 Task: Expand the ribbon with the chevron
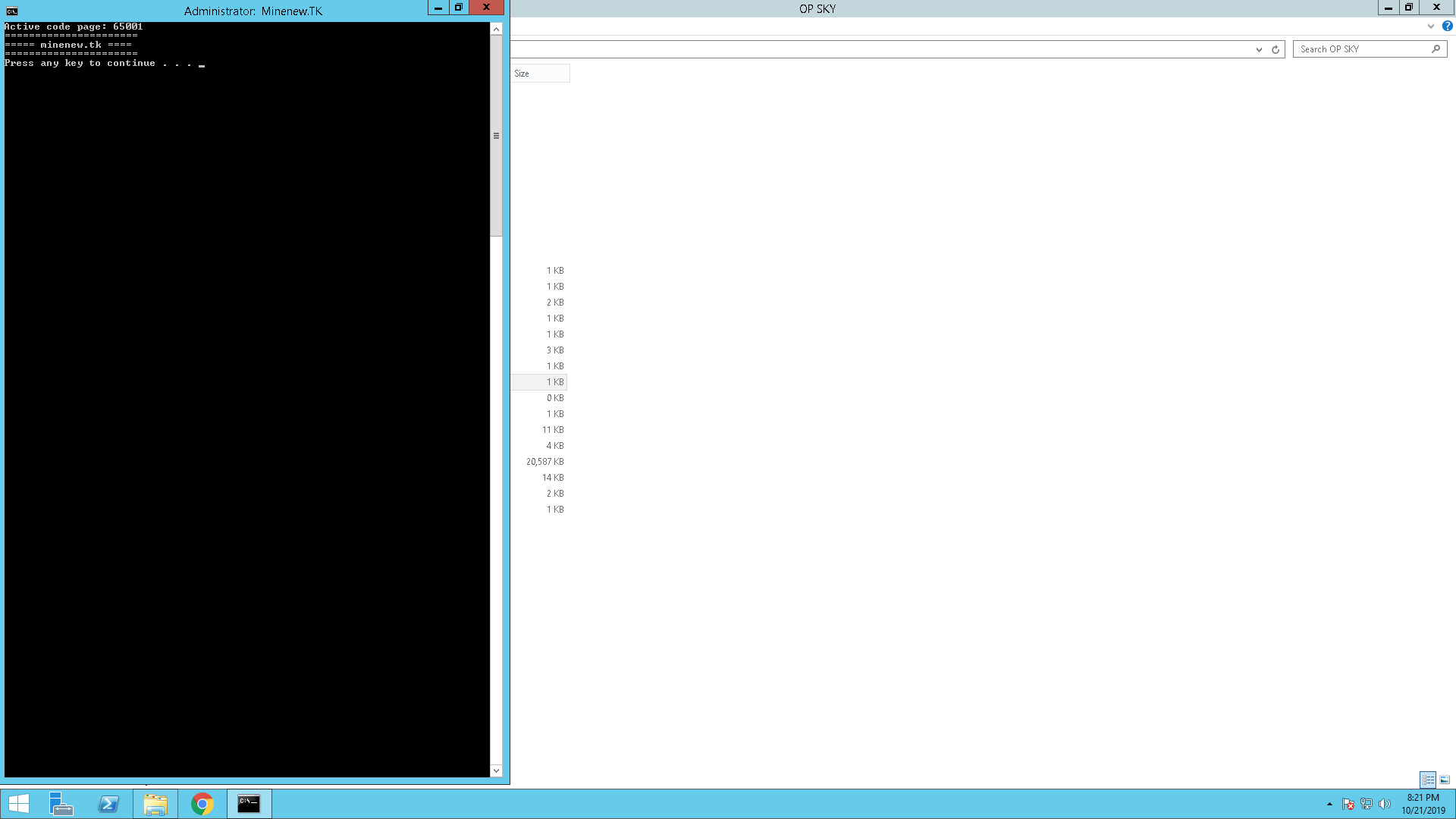coord(1430,26)
